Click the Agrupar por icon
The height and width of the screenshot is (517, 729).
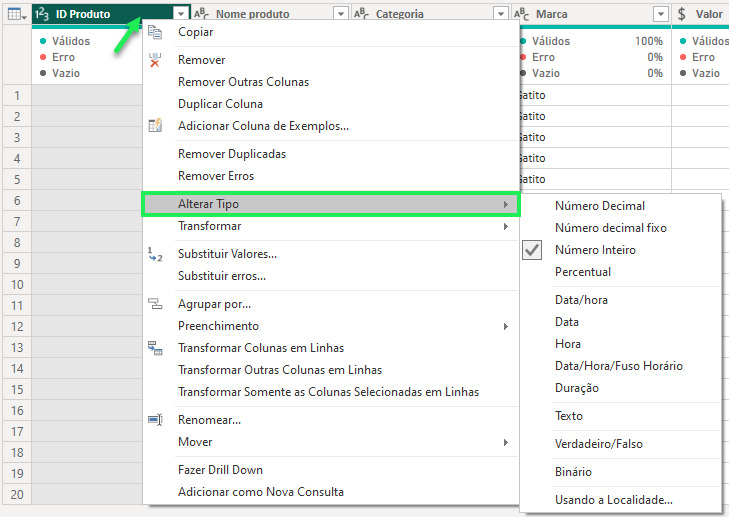[x=155, y=304]
